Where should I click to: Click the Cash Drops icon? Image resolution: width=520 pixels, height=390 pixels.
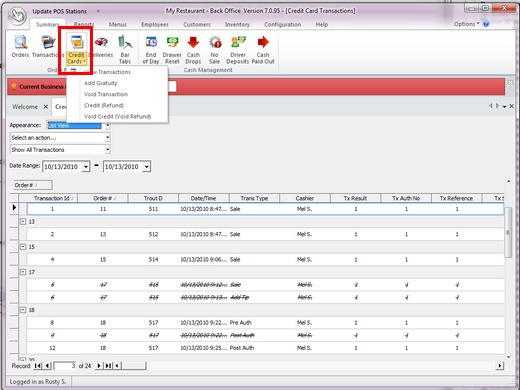[193, 50]
